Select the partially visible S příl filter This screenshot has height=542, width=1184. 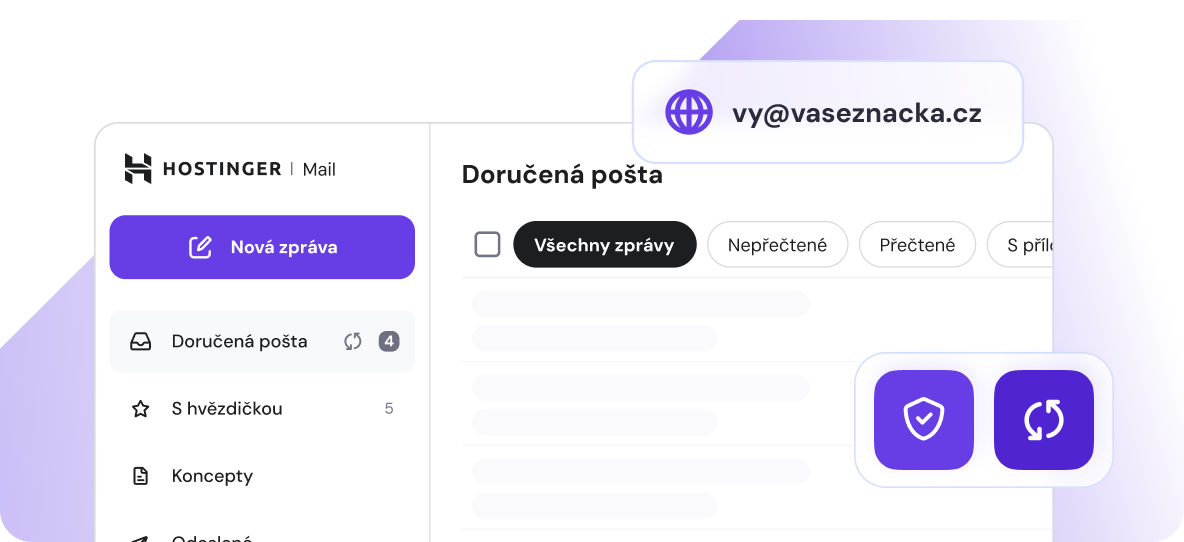click(1023, 245)
